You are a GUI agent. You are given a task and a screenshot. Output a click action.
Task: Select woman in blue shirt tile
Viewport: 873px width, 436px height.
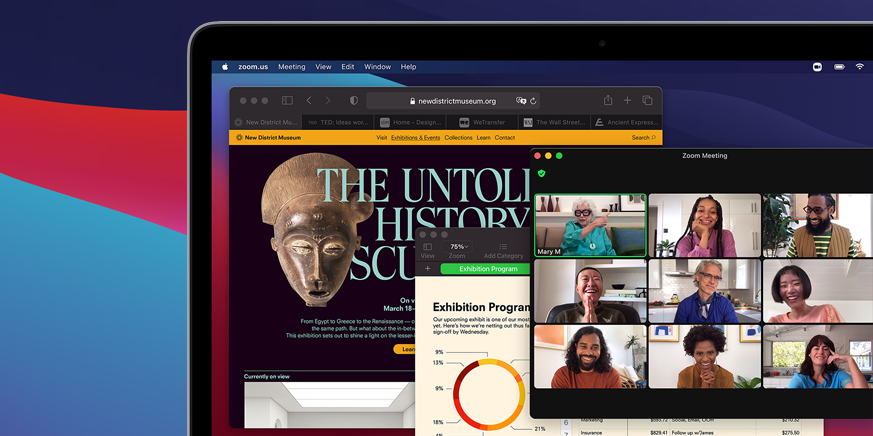coord(818,357)
